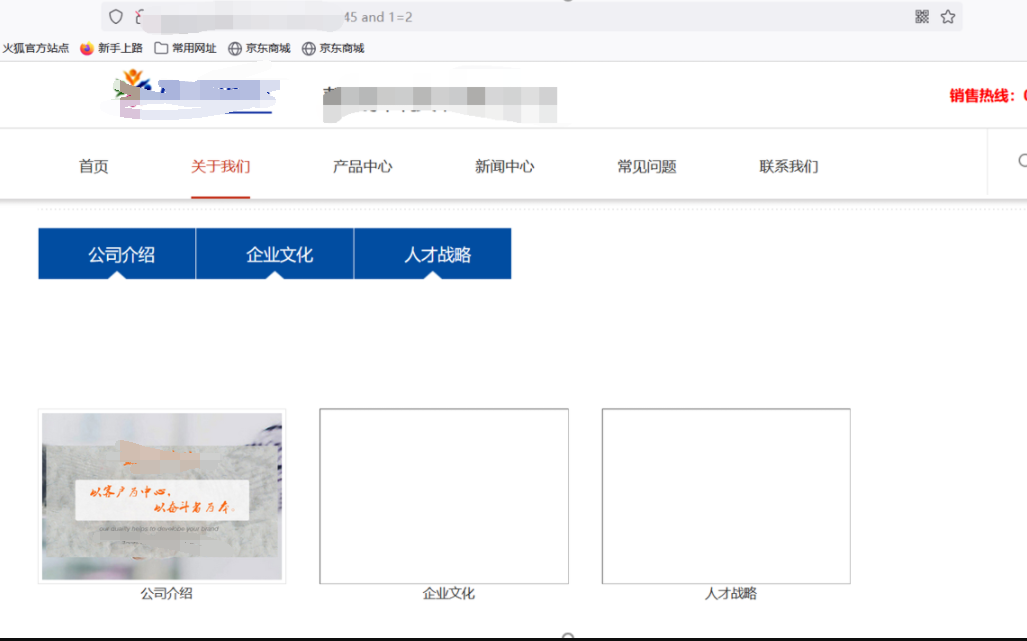
Task: Select the 关于我们 navigation item
Action: point(221,166)
